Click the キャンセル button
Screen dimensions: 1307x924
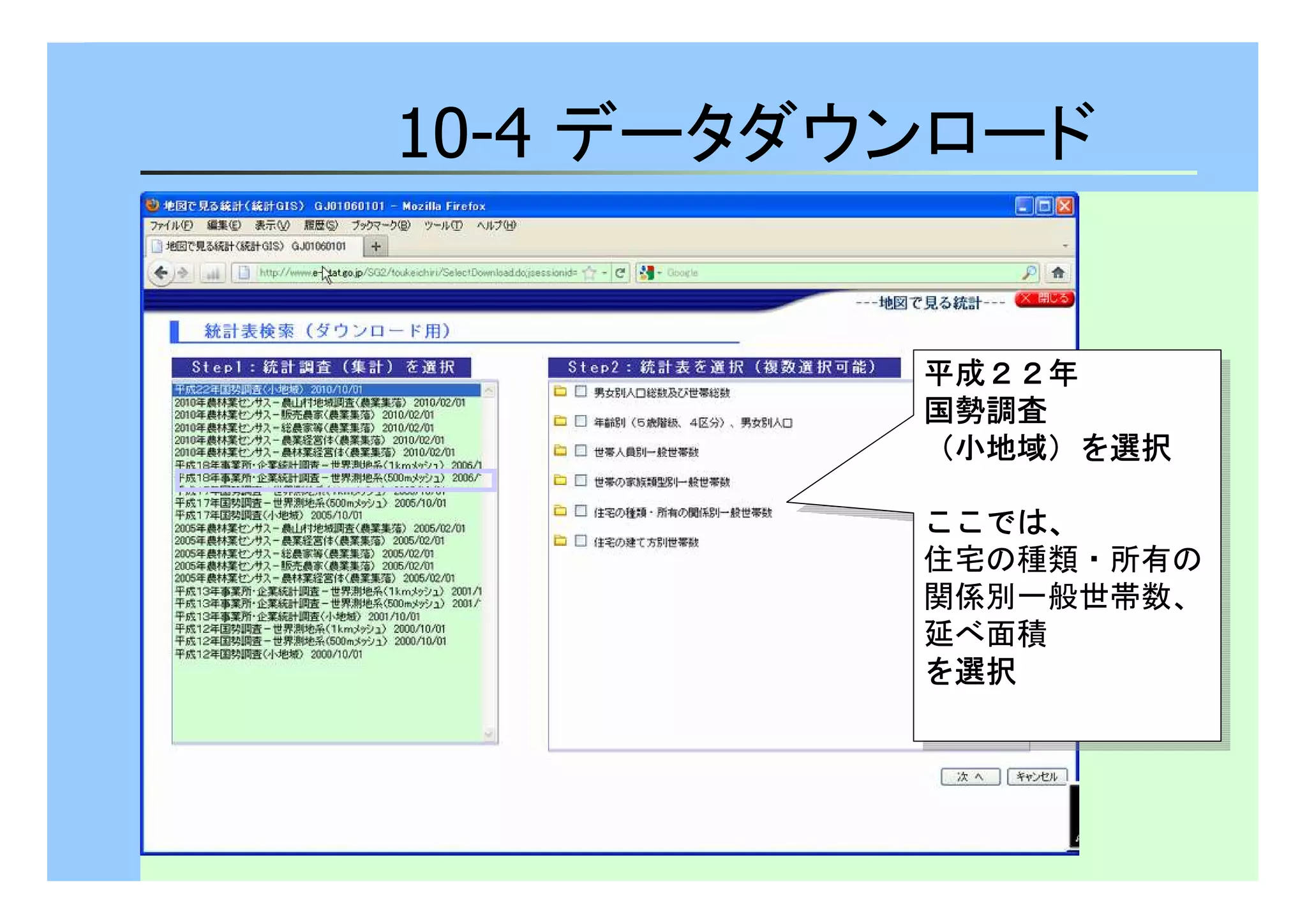point(1037,777)
